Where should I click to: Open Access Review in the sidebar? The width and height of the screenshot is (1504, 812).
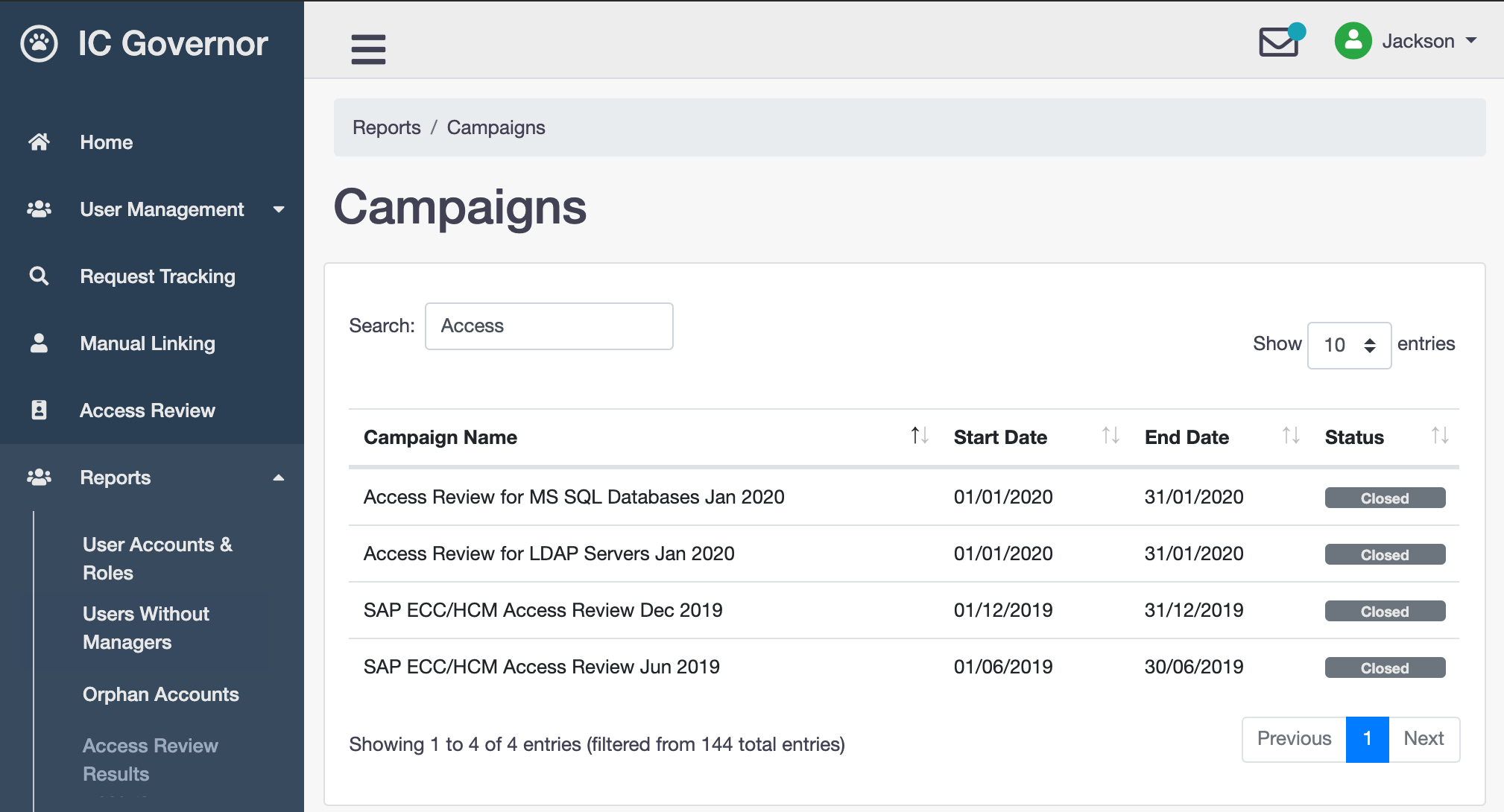(148, 410)
